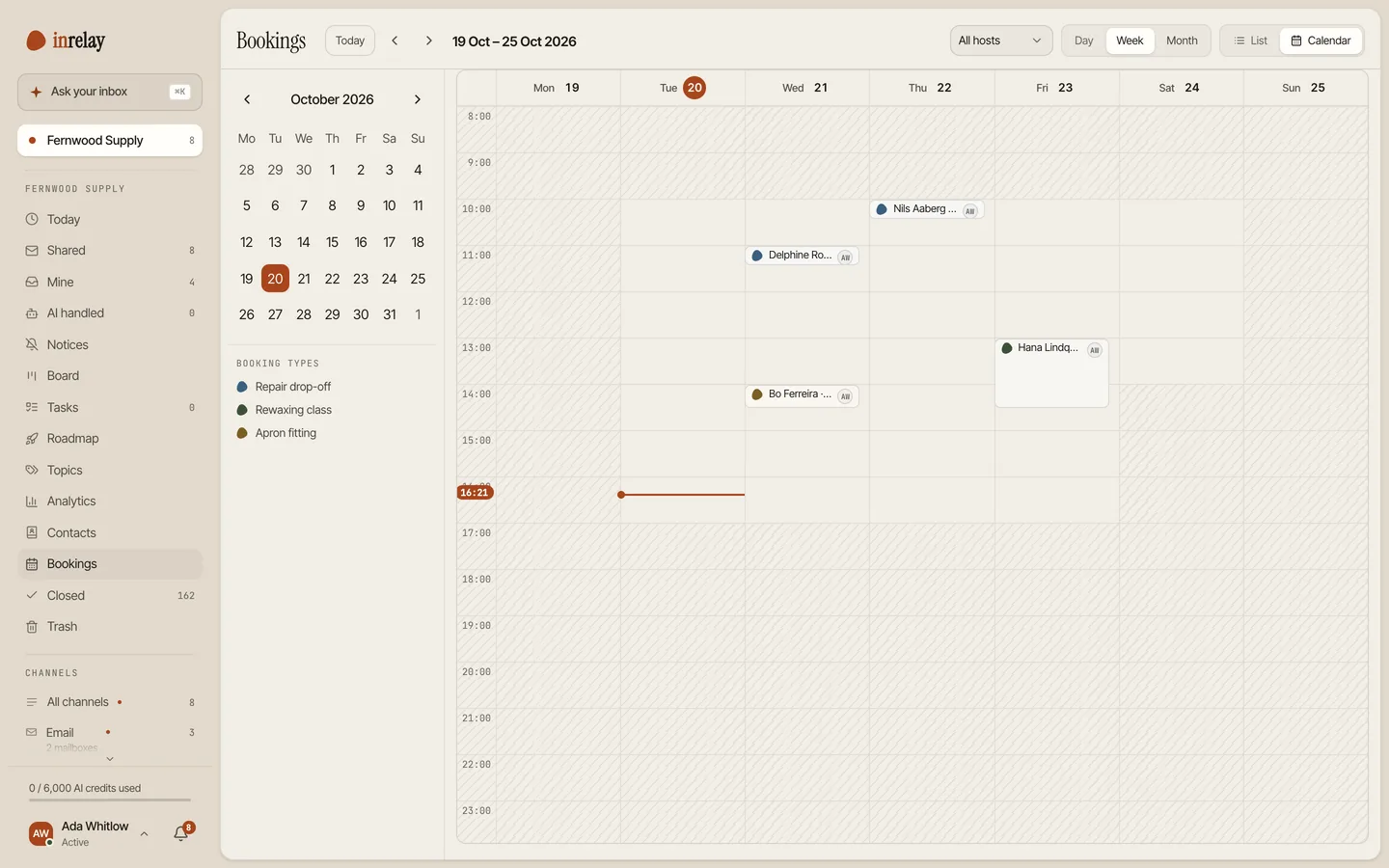
Task: Open the Closed checkmark icon
Action: tap(32, 595)
